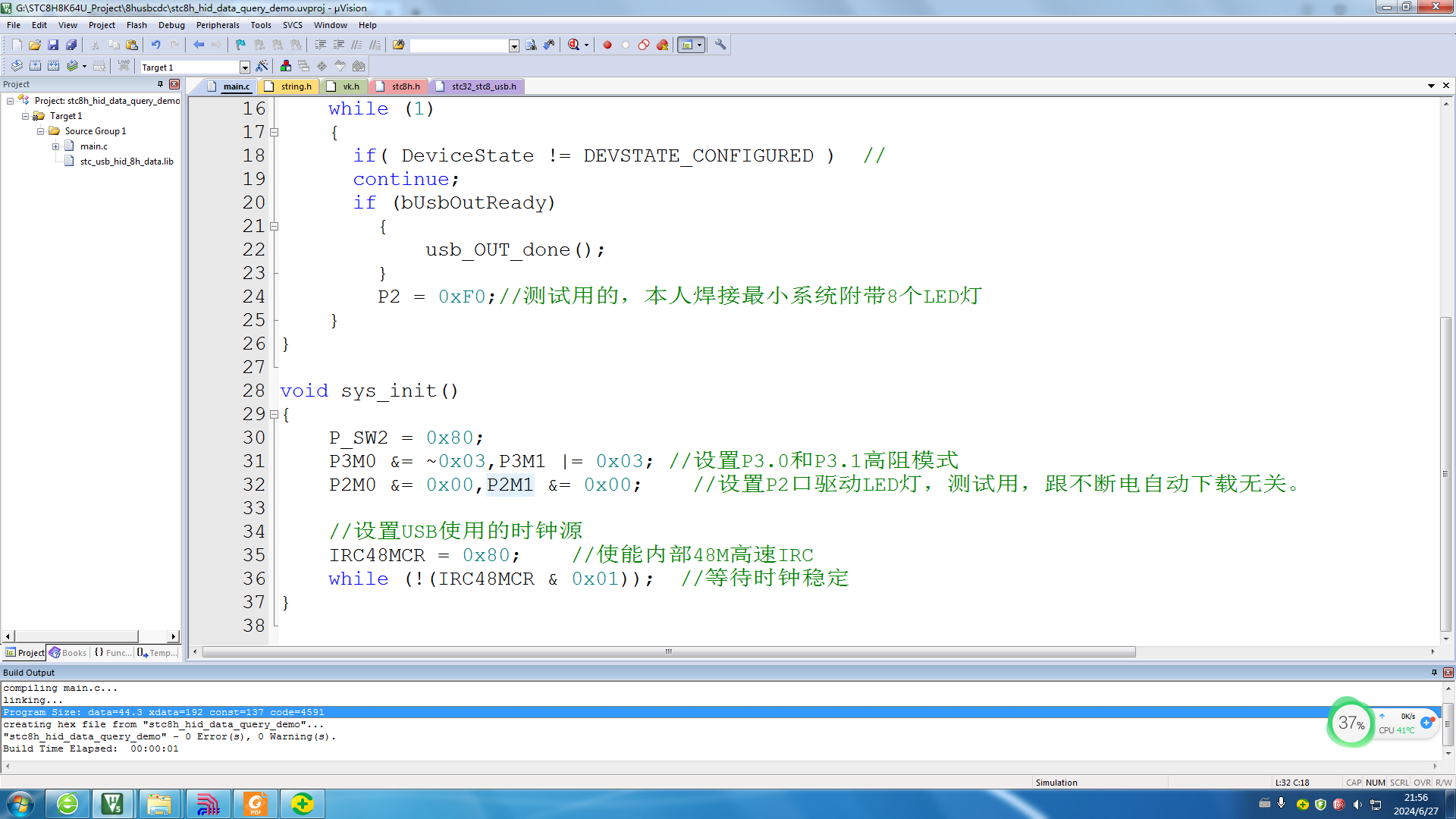Screen dimensions: 1456x819
Task: Select stc_usb_hid_8h_data.lib in tree
Action: pos(127,162)
